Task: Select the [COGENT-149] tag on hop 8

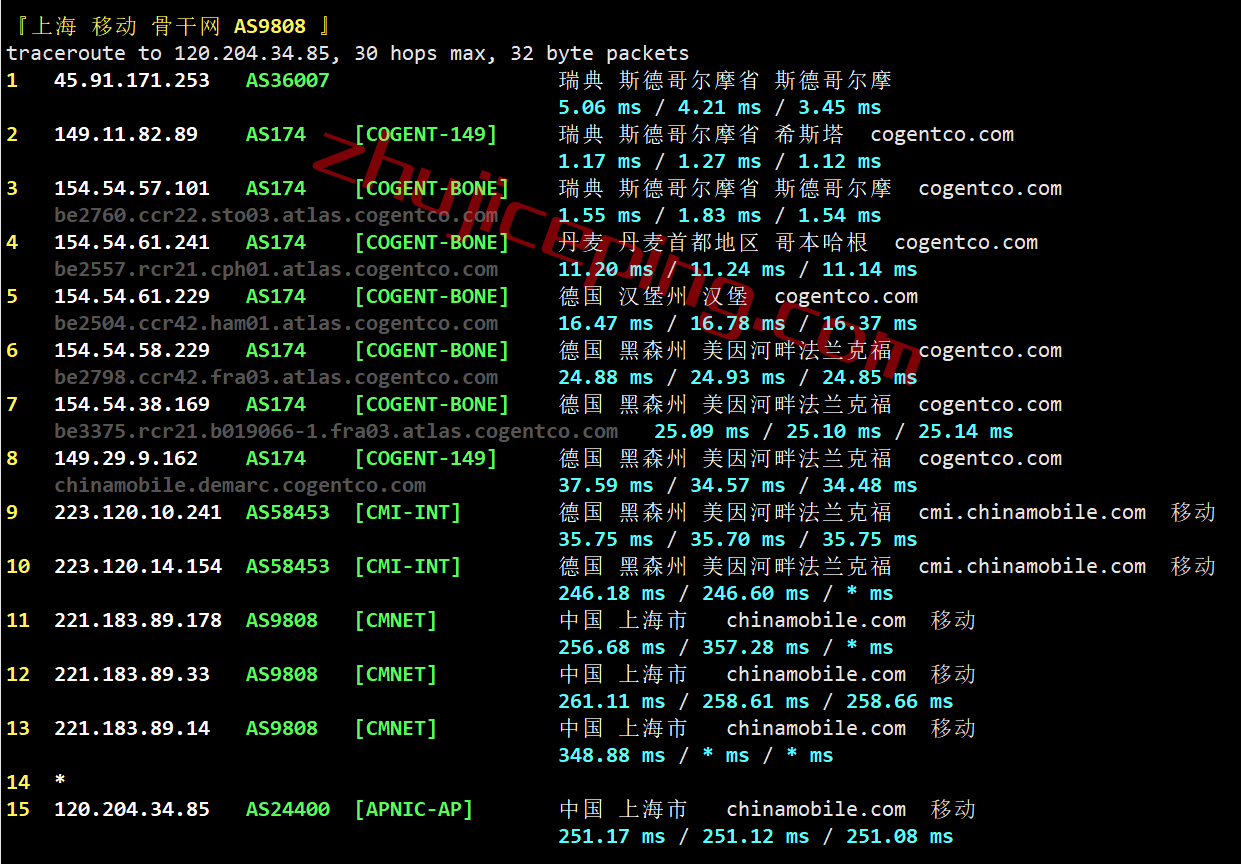Action: (x=426, y=458)
